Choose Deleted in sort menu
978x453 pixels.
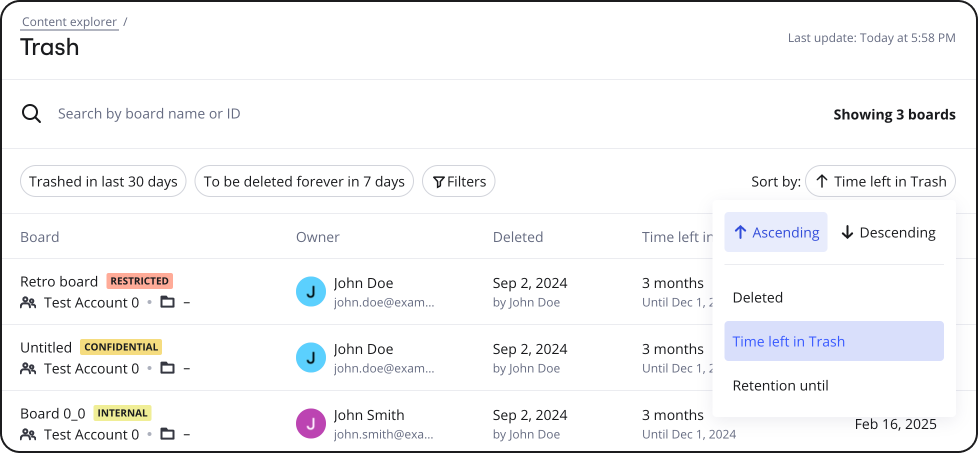tap(758, 298)
